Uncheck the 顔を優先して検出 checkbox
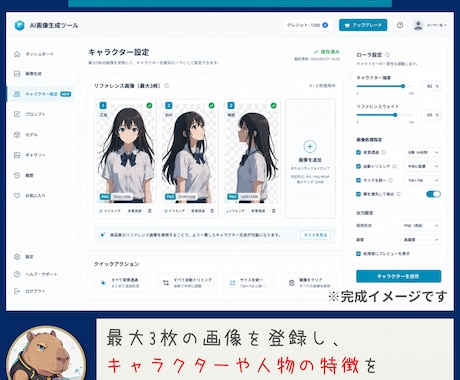 [x=358, y=194]
